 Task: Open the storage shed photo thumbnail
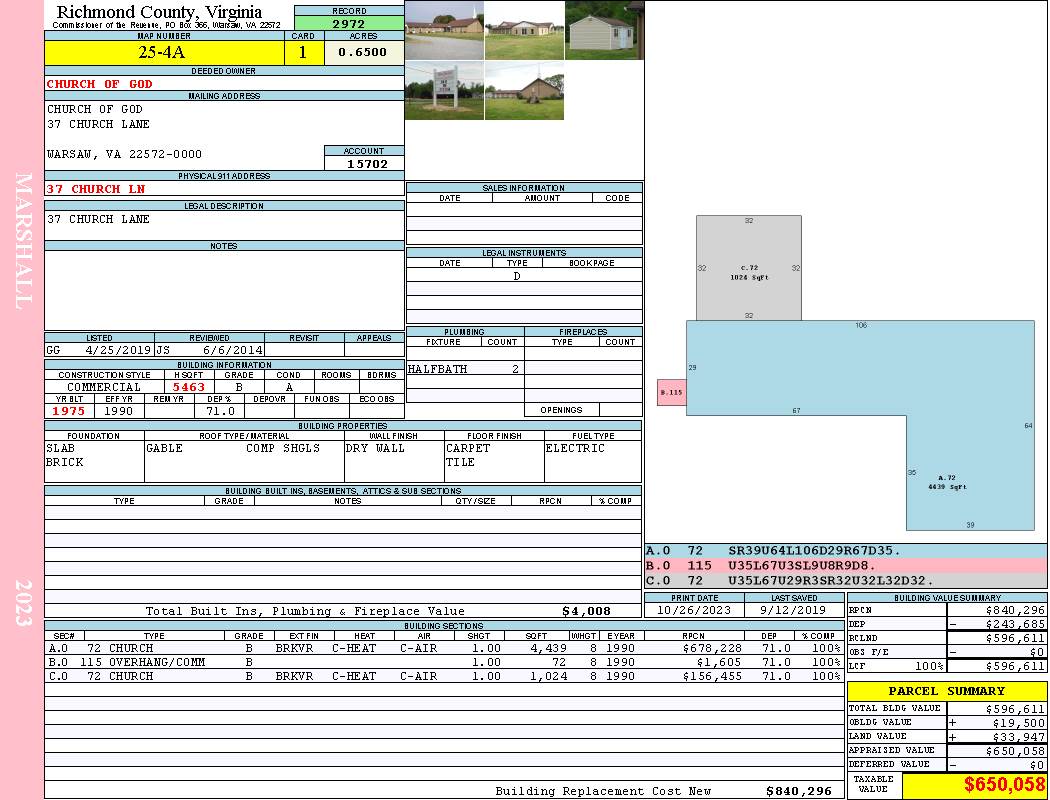tap(604, 30)
